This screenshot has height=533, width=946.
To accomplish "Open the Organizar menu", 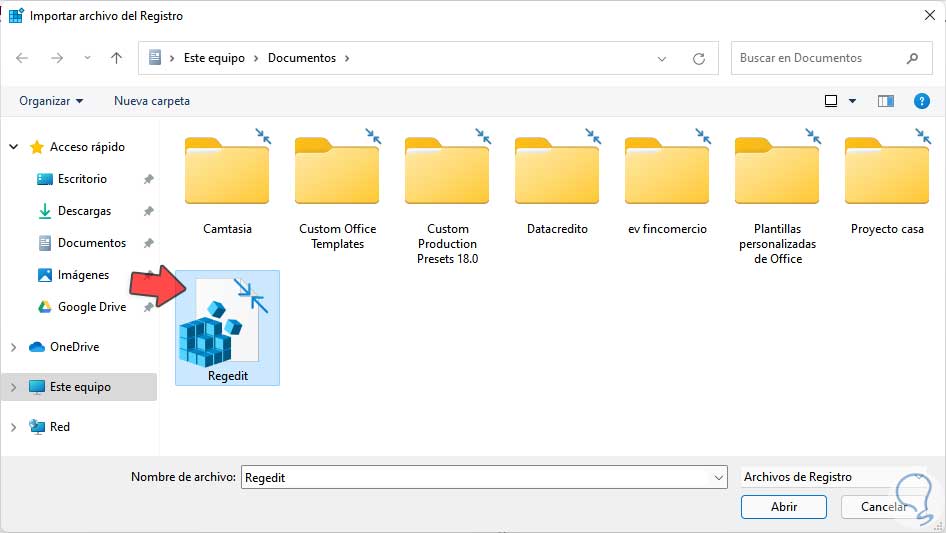I will click(x=51, y=101).
